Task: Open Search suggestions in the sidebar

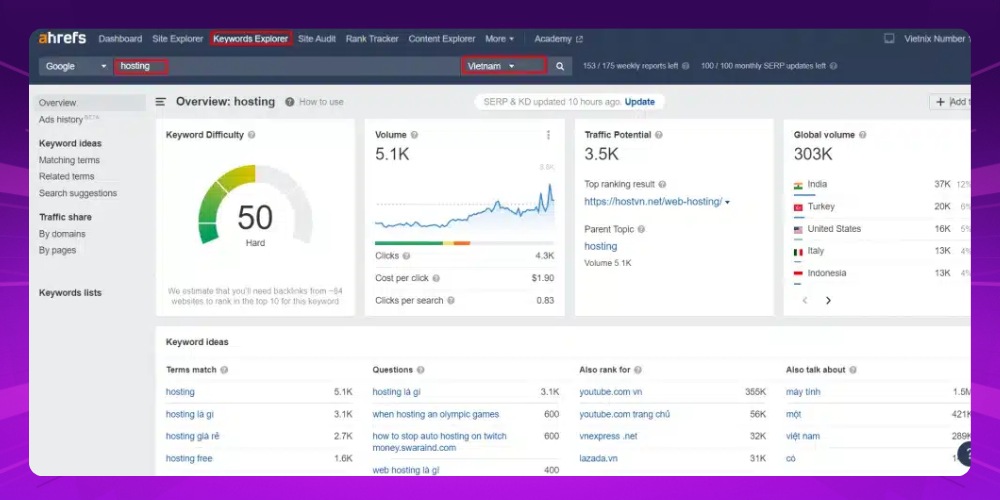Action: point(78,193)
